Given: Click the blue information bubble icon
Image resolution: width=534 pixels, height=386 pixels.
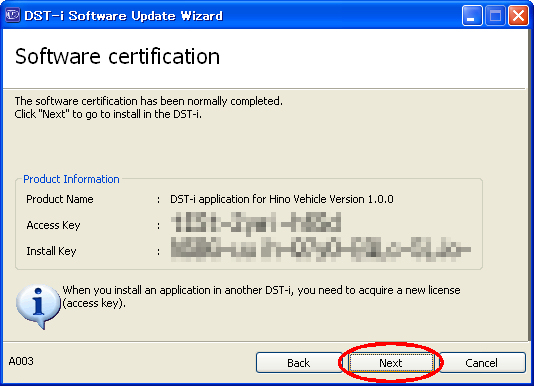Looking at the screenshot, I should pyautogui.click(x=38, y=306).
